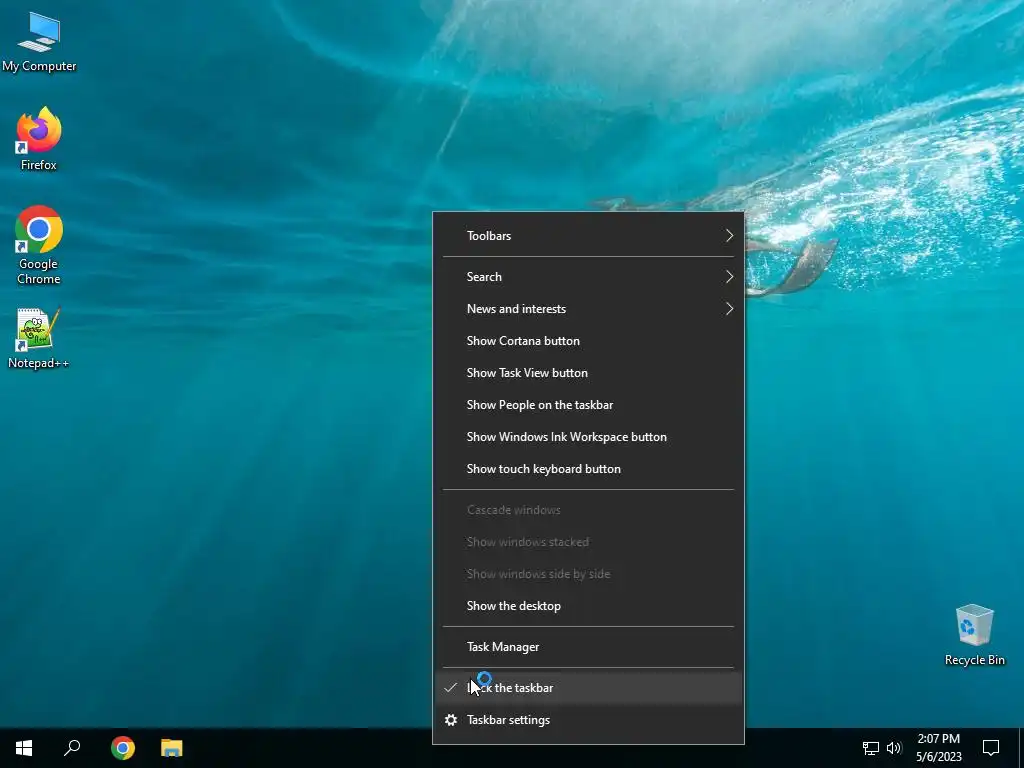The width and height of the screenshot is (1024, 768).
Task: Toggle Show Task View button
Action: click(588, 373)
